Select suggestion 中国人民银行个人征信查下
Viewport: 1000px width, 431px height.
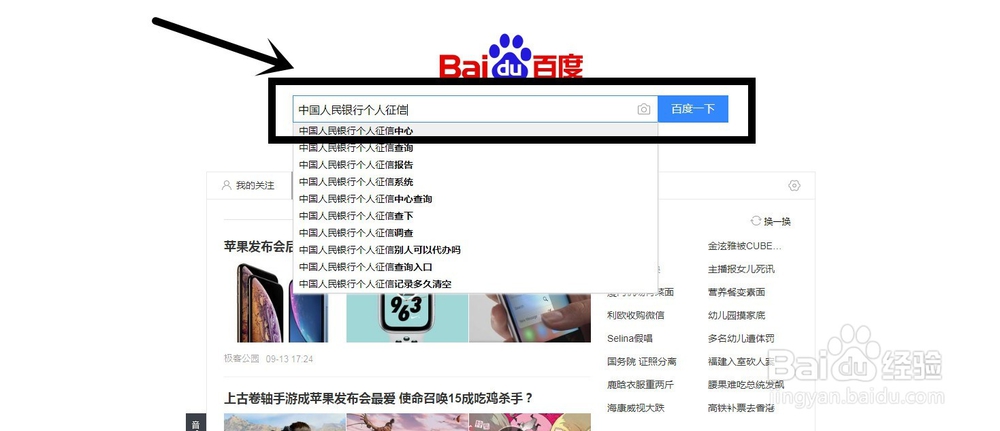[475, 216]
